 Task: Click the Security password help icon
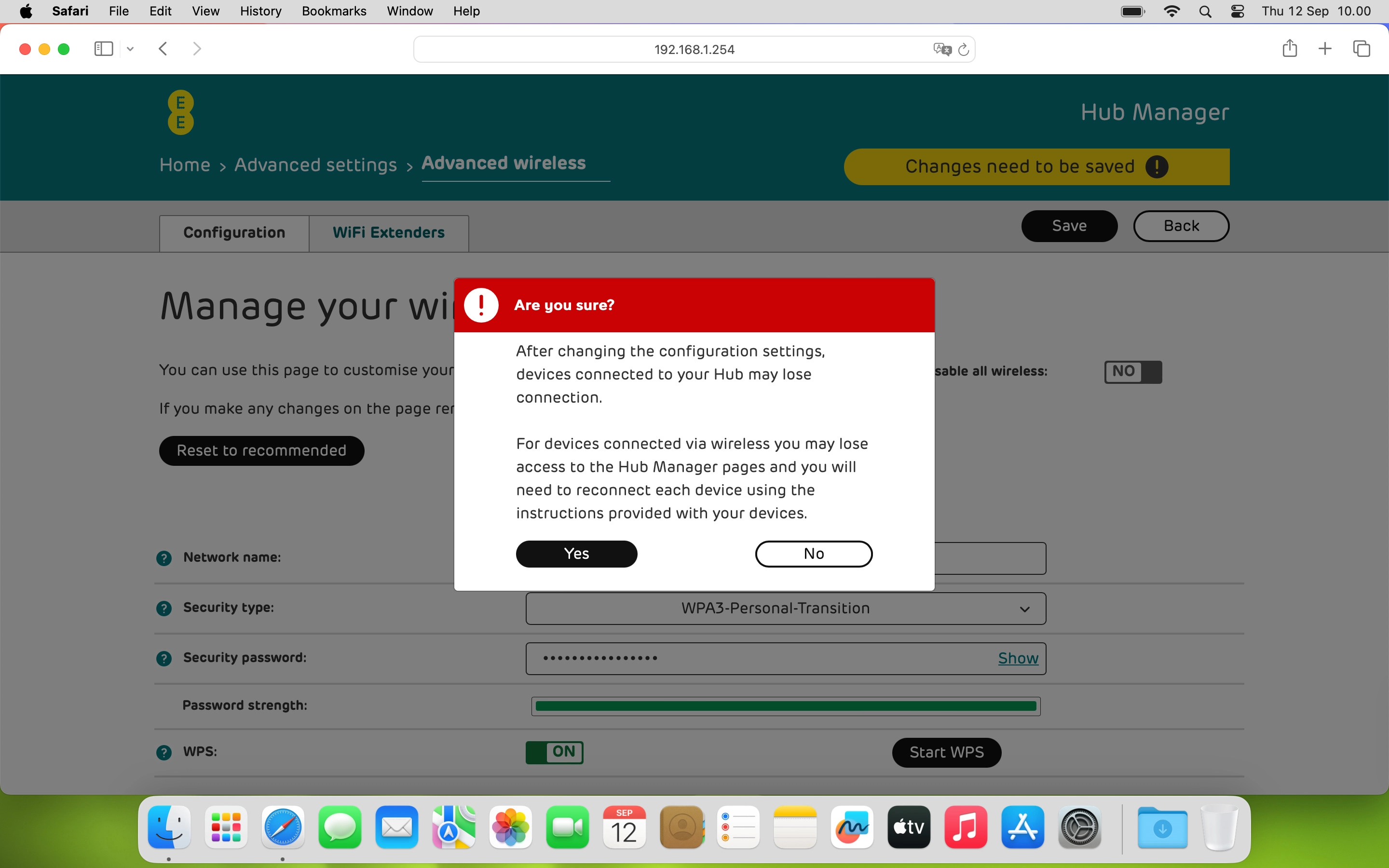point(164,658)
